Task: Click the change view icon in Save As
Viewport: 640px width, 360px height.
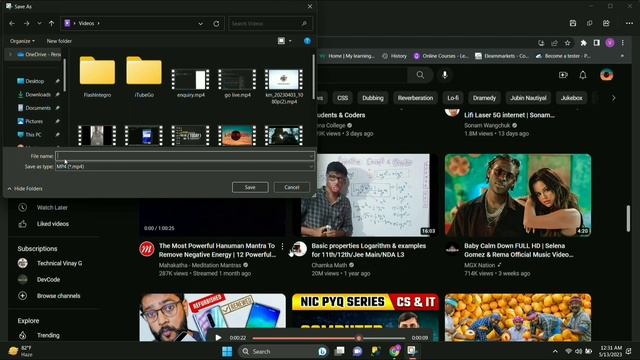Action: pyautogui.click(x=281, y=41)
